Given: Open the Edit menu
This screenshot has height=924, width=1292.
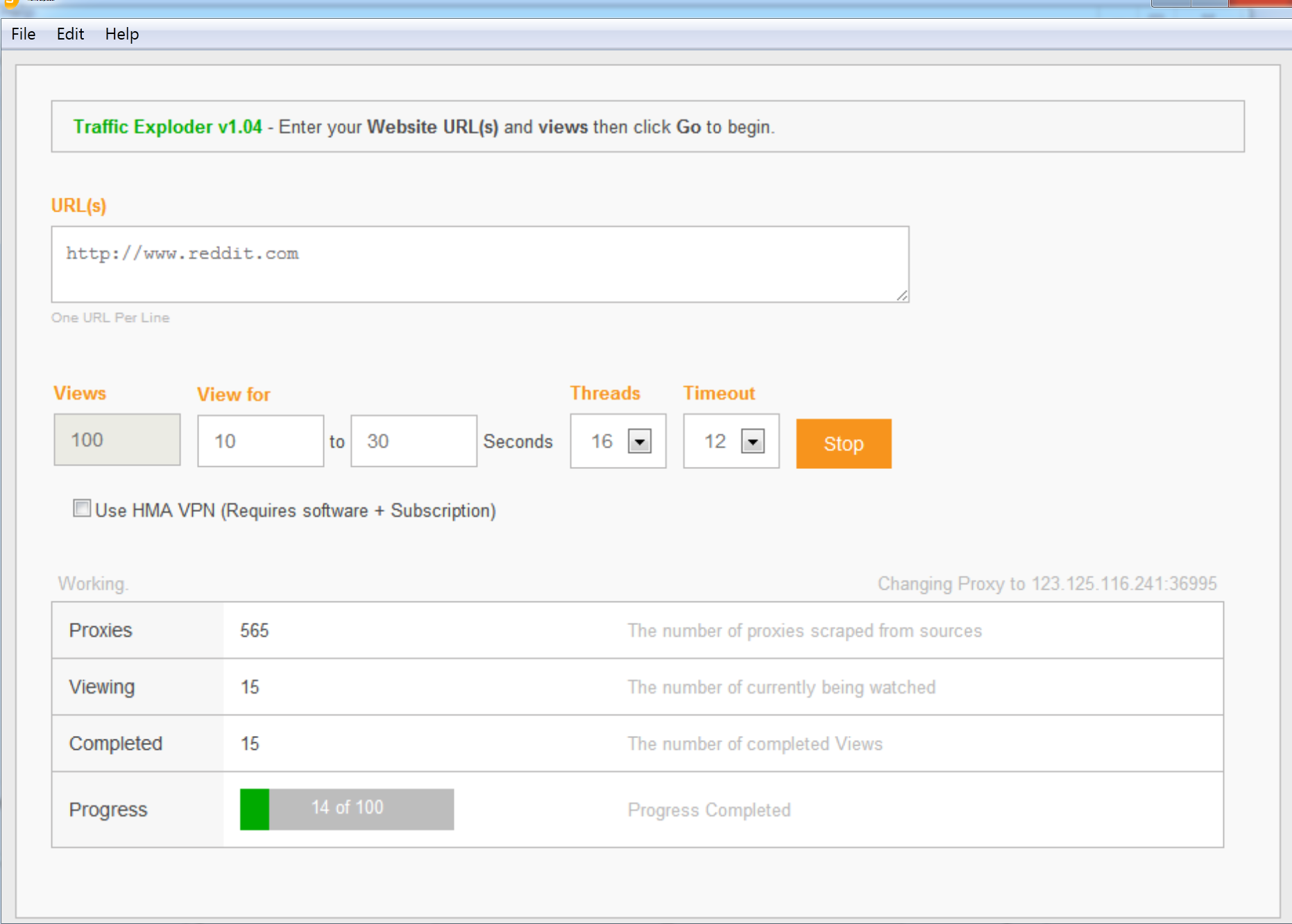Looking at the screenshot, I should click(x=69, y=33).
